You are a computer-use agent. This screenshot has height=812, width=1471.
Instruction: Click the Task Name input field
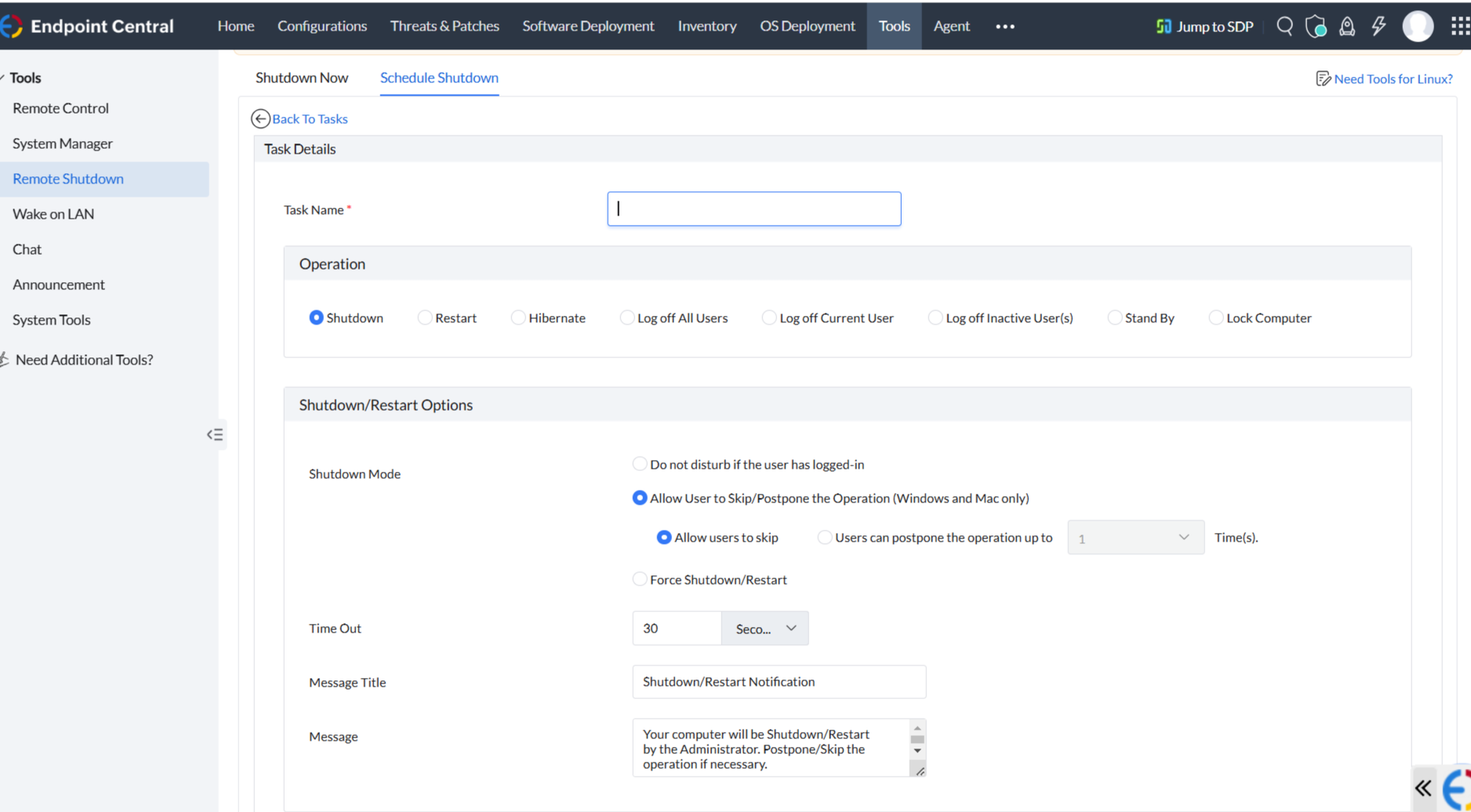pyautogui.click(x=754, y=209)
